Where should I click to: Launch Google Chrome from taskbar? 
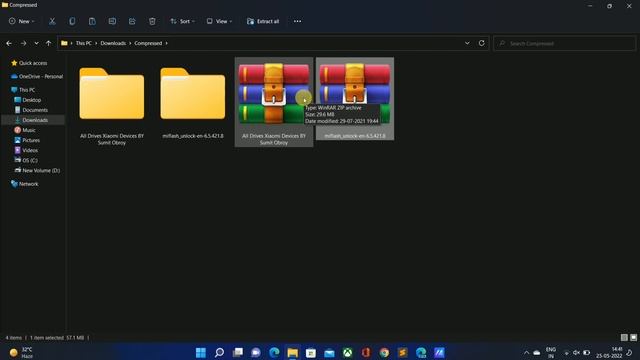pyautogui.click(x=384, y=353)
